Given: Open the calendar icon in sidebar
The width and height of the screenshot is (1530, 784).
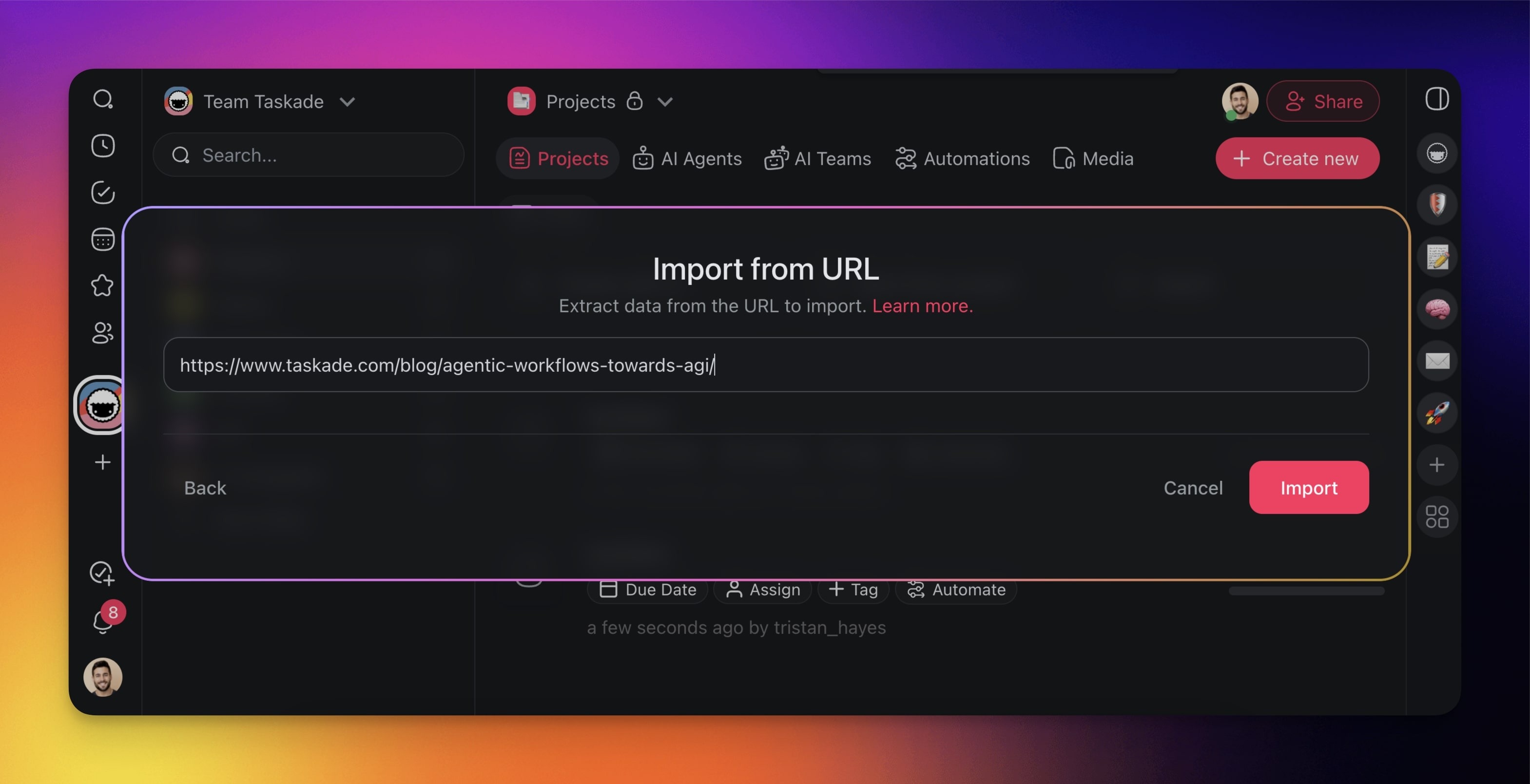Looking at the screenshot, I should 103,239.
